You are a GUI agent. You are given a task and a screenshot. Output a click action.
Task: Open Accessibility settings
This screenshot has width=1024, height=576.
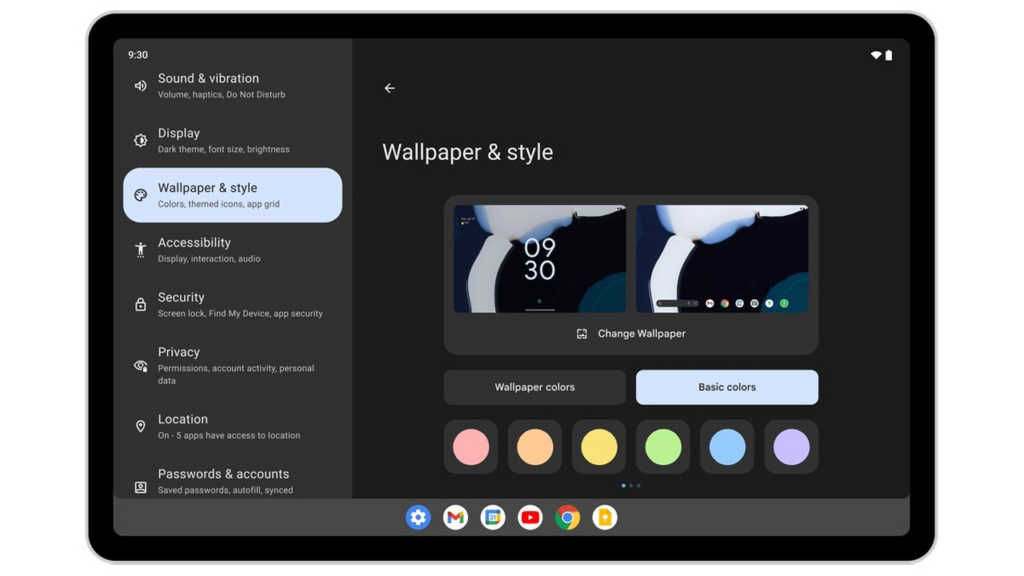pos(232,250)
